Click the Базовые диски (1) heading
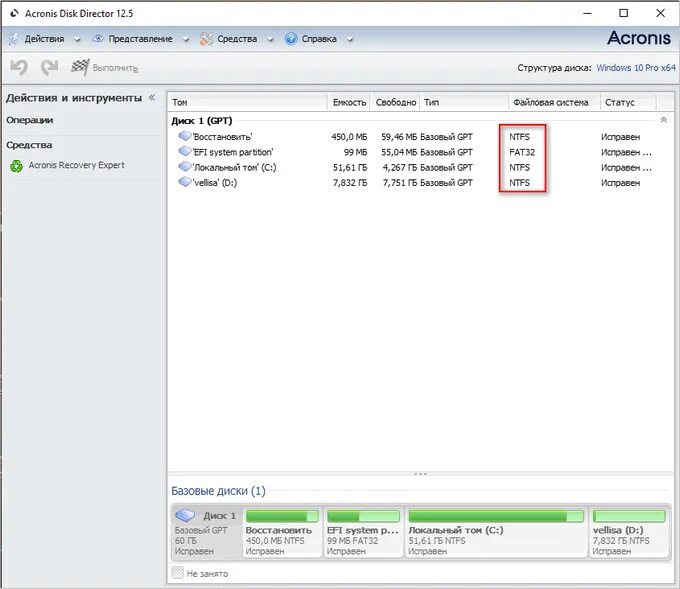This screenshot has width=680, height=589. (x=218, y=491)
